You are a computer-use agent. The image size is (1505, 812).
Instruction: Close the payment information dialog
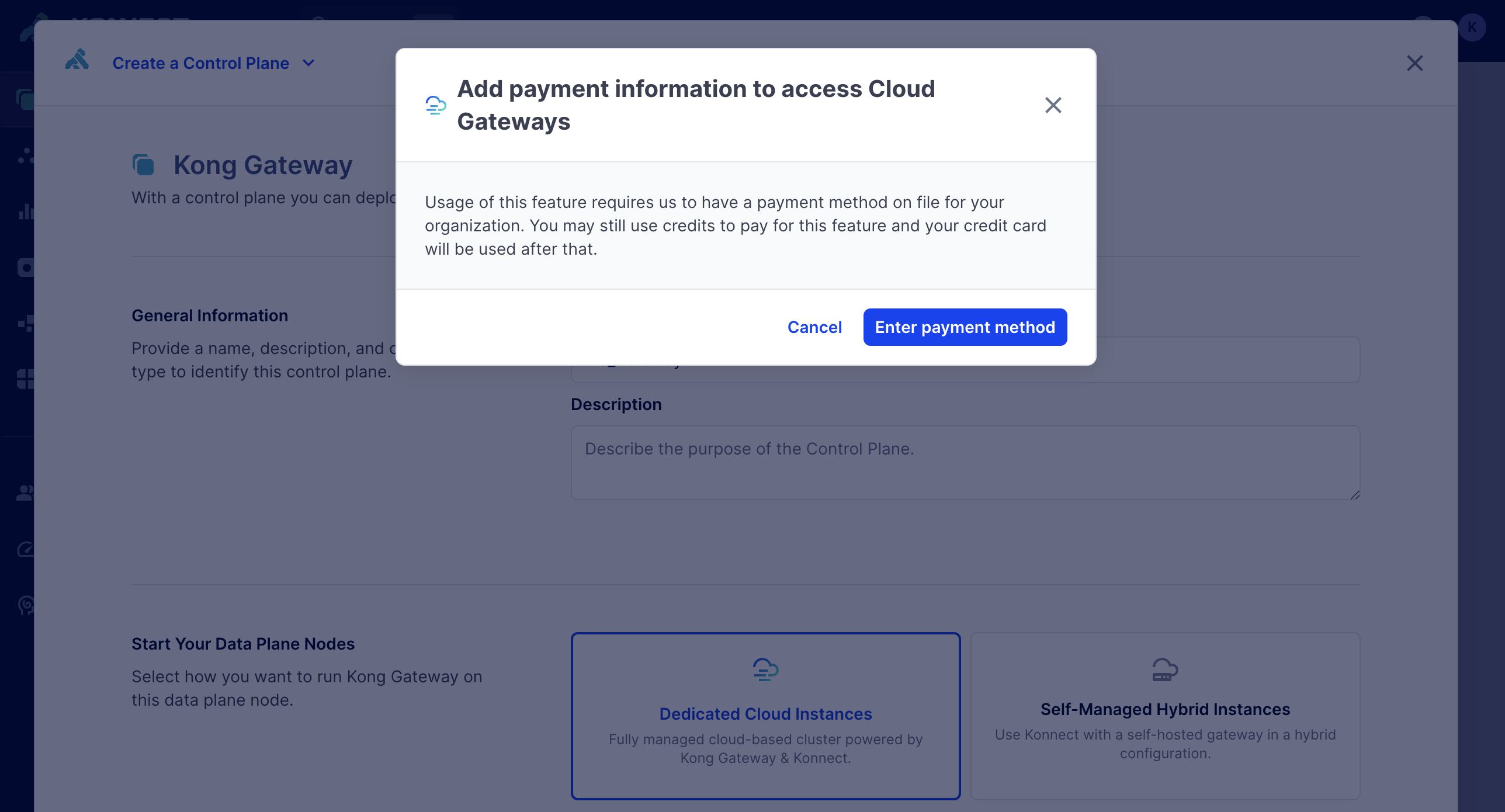(1053, 105)
